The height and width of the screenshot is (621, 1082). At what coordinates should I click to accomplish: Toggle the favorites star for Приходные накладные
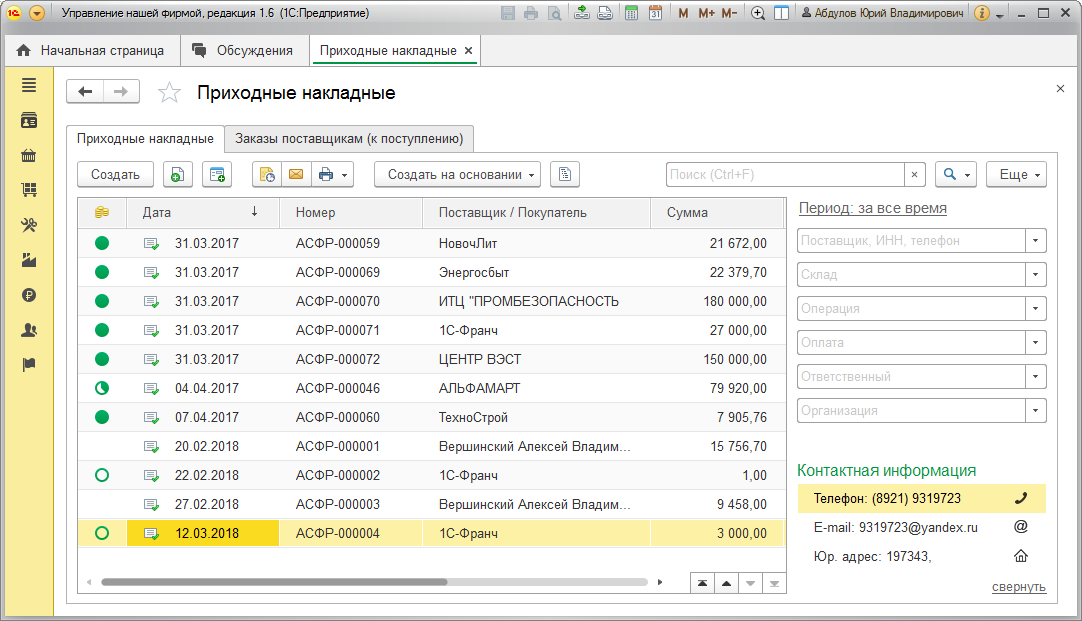170,93
